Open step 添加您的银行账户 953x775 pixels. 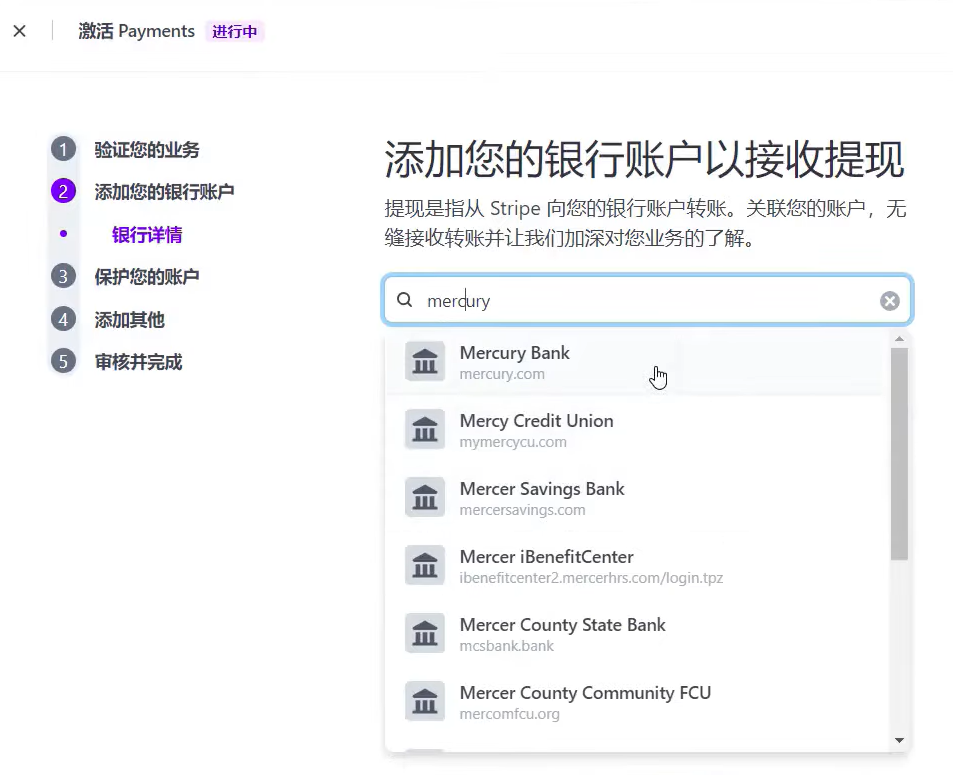click(x=164, y=192)
